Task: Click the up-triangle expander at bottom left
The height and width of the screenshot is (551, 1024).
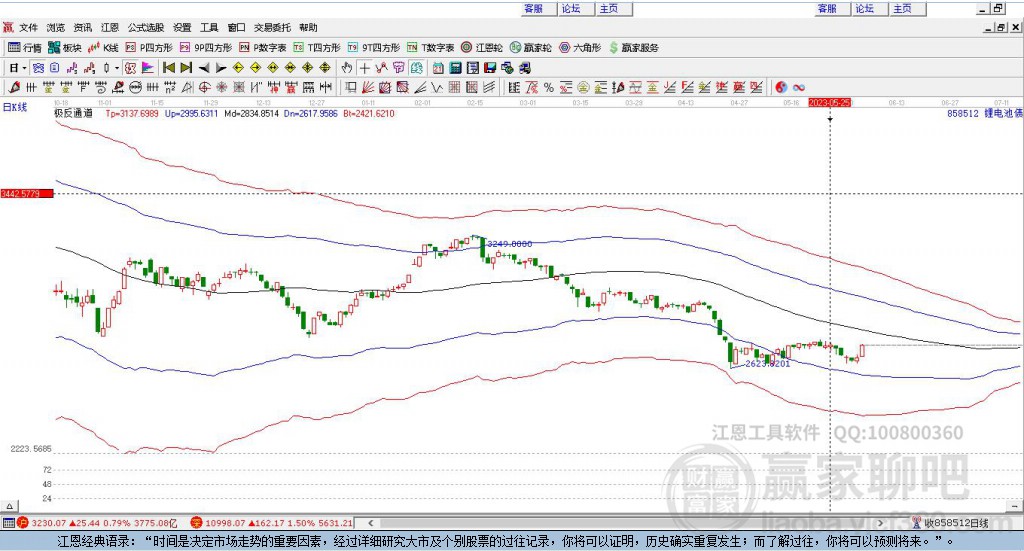Action: (x=9, y=506)
